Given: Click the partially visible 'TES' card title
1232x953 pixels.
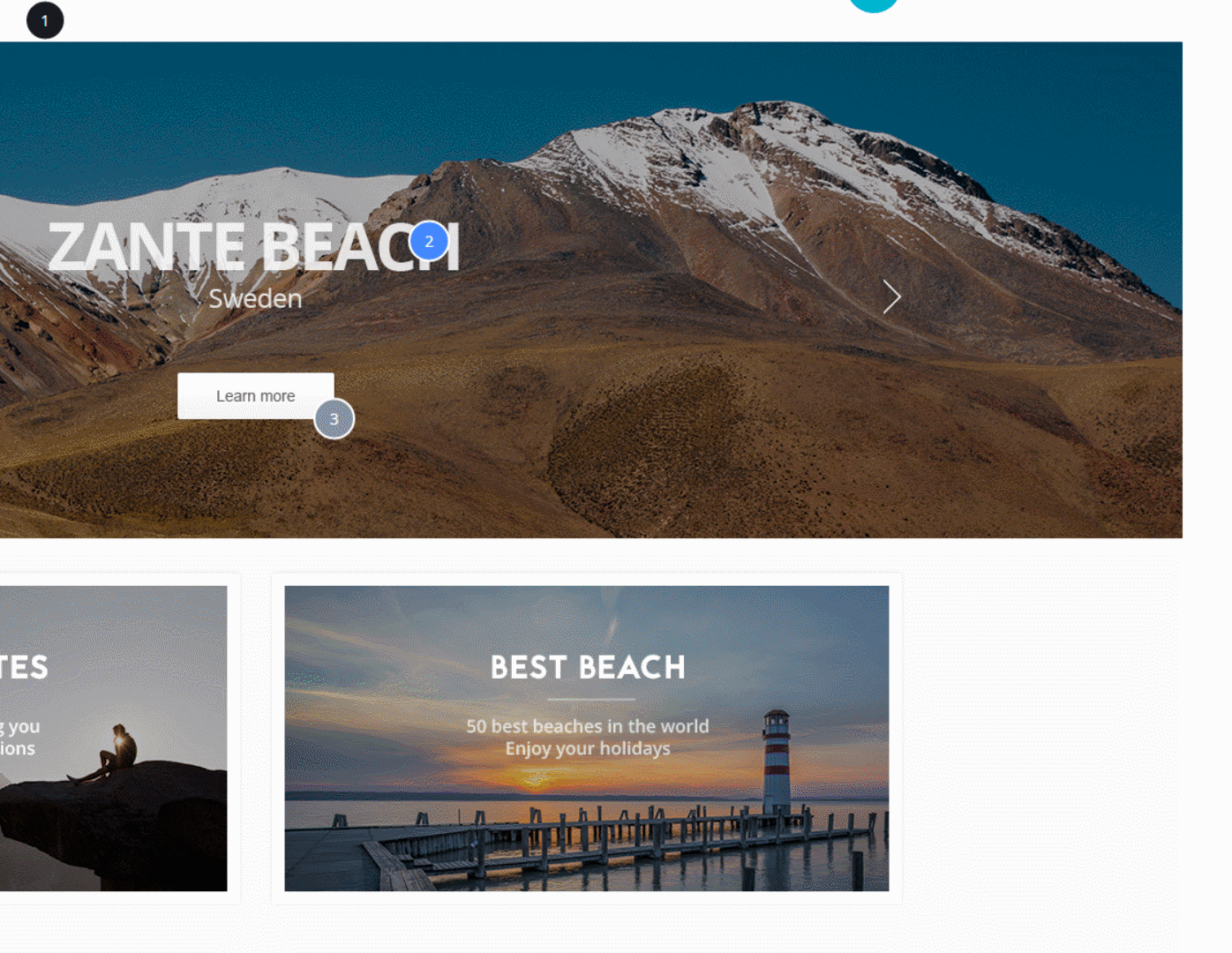Looking at the screenshot, I should pos(24,667).
